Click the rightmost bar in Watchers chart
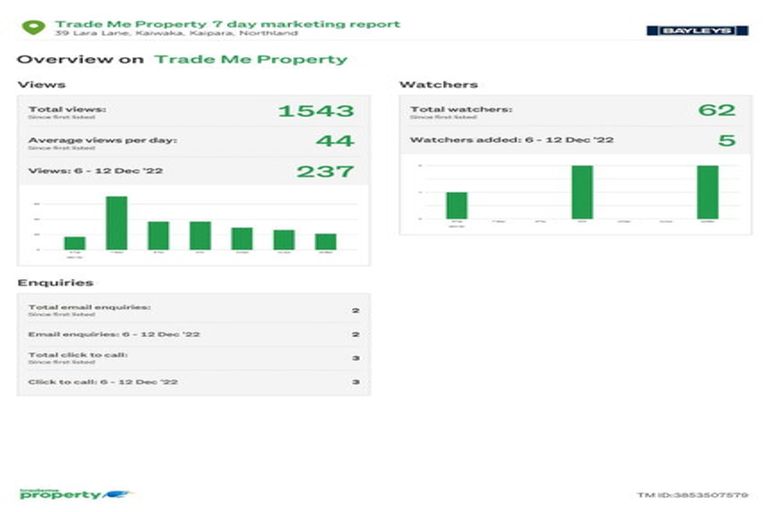768x512 pixels. (707, 192)
